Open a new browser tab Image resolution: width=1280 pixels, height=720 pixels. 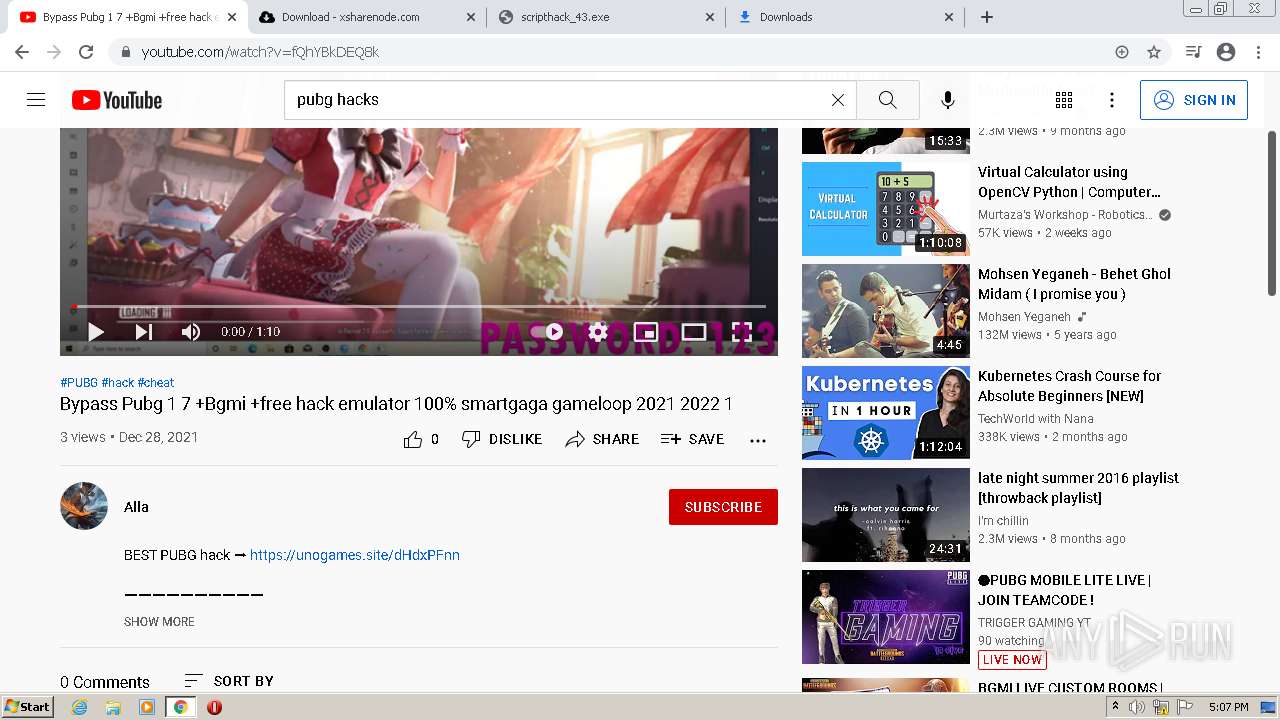tap(987, 17)
